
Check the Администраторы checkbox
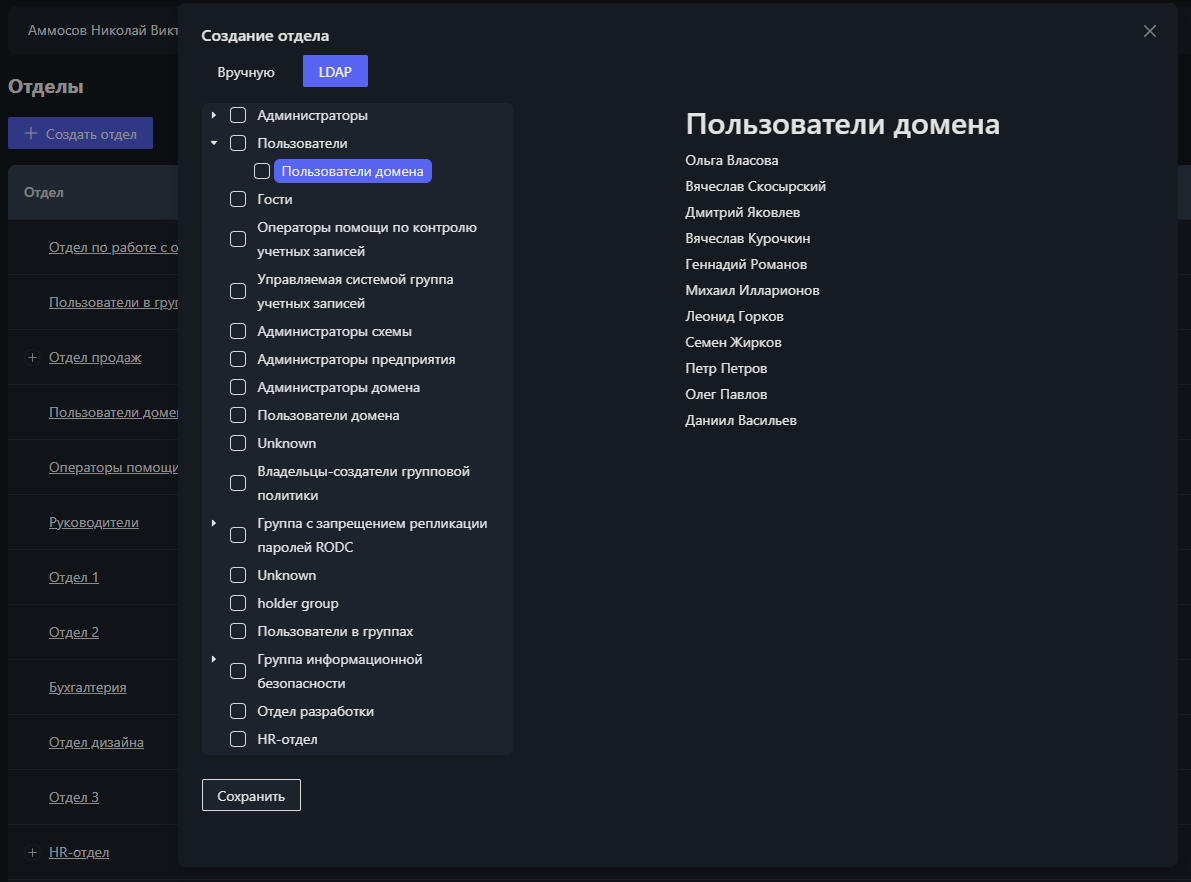pos(237,115)
